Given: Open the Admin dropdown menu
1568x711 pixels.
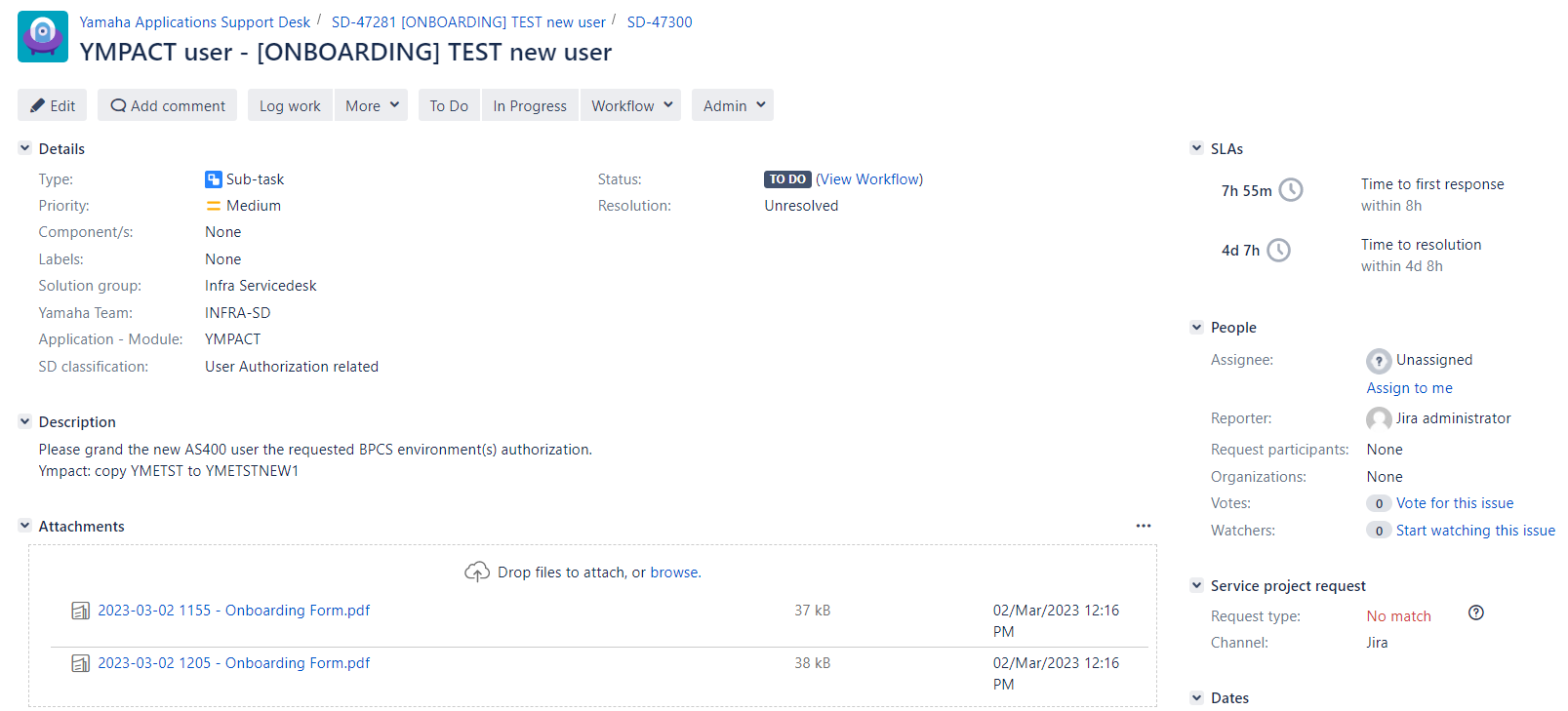Looking at the screenshot, I should (x=733, y=105).
